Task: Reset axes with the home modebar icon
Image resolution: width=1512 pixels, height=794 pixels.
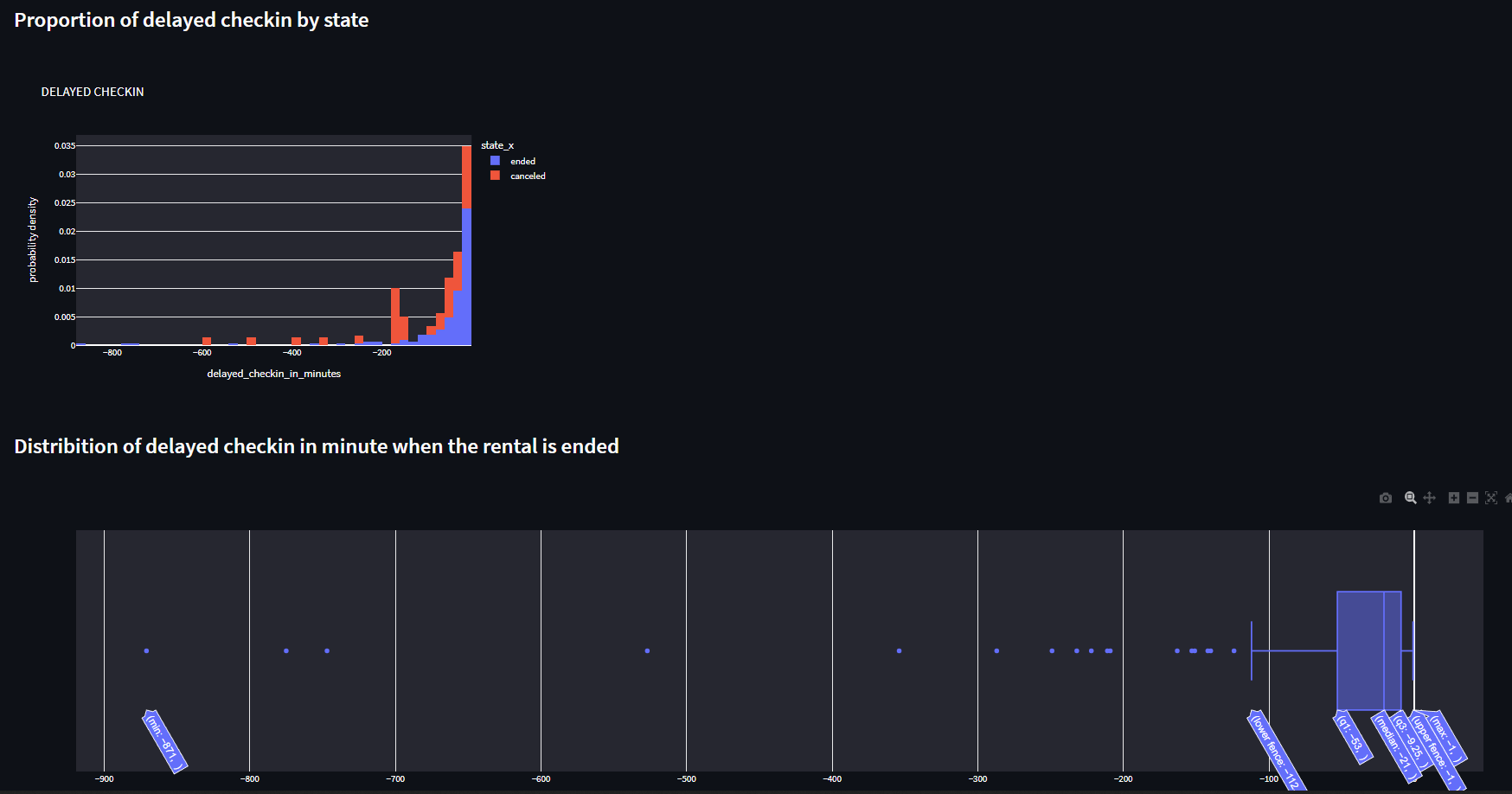Action: tap(1509, 498)
